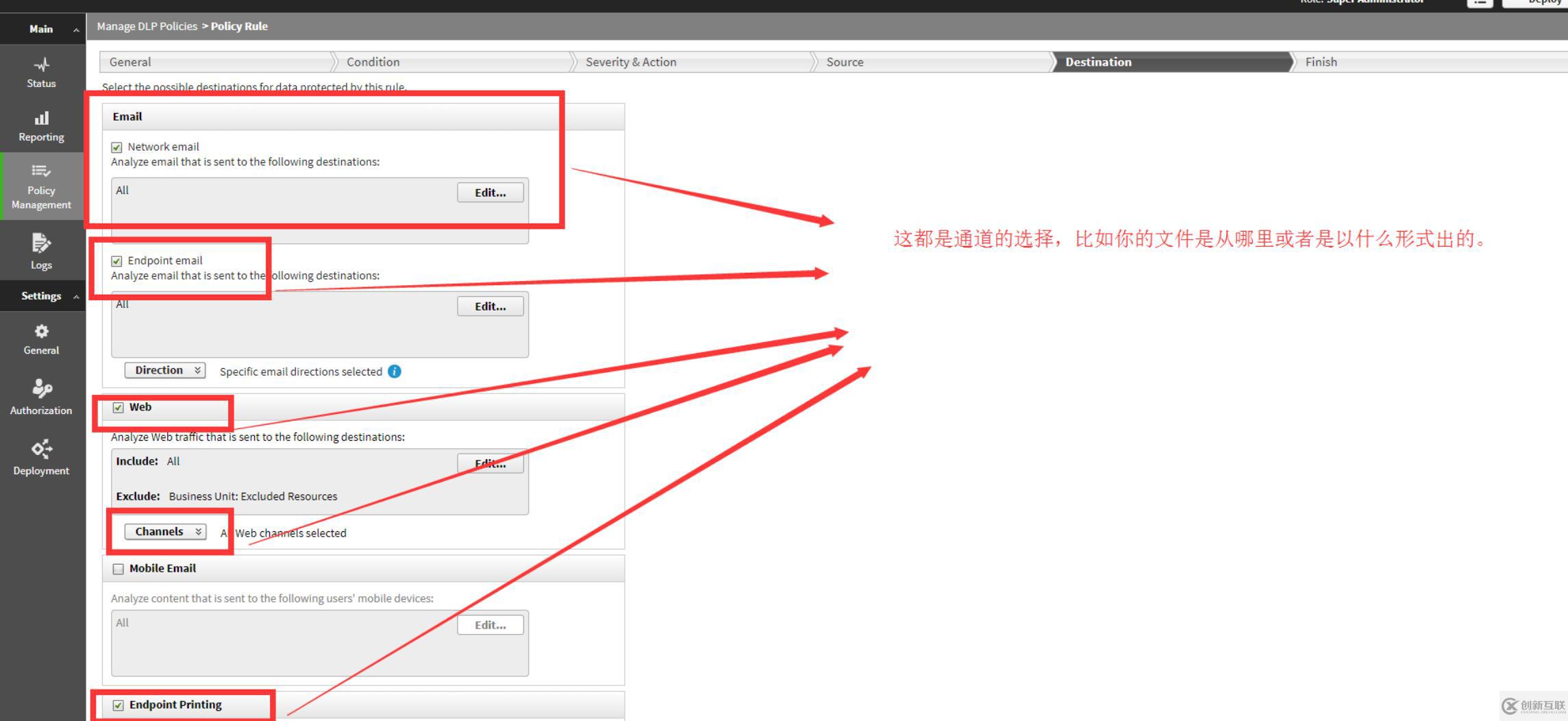Open the Status panel in sidebar
This screenshot has height=721, width=1568.
pyautogui.click(x=41, y=72)
